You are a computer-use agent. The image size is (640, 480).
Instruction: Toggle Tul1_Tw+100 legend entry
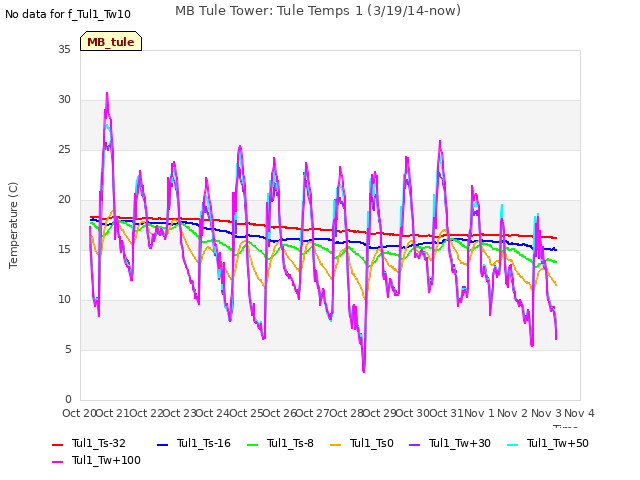tap(96, 460)
